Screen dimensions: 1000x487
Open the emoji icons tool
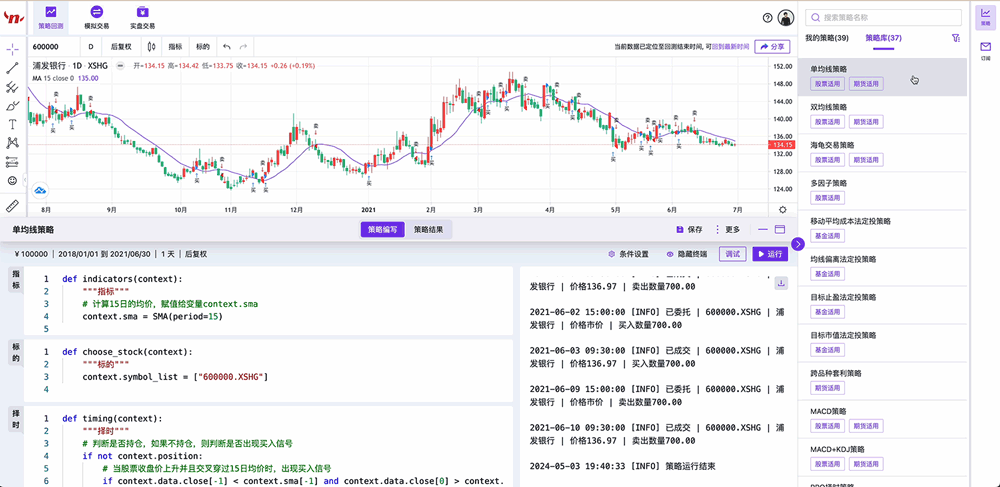[12, 180]
